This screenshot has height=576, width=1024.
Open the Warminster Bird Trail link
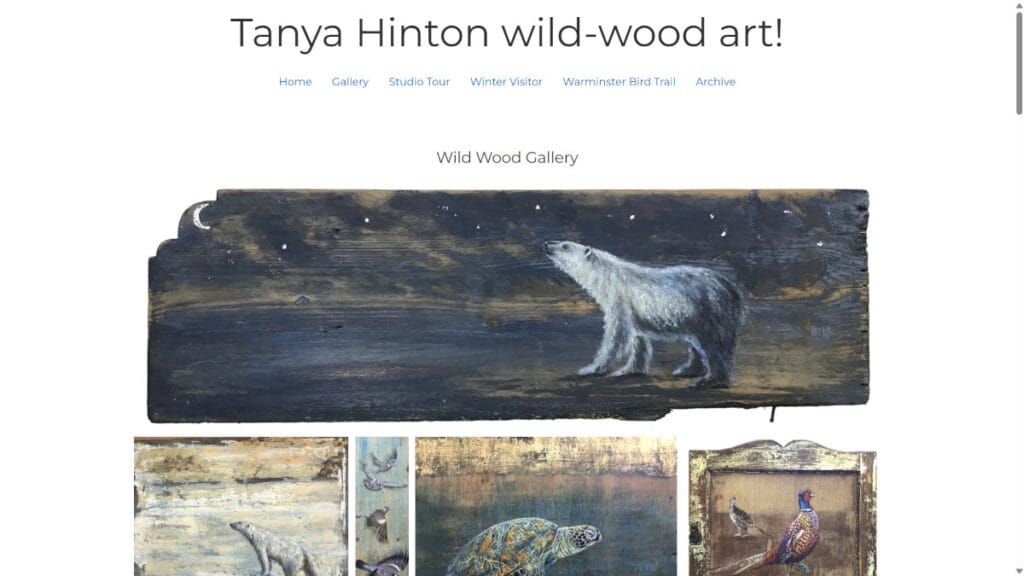[x=619, y=82]
